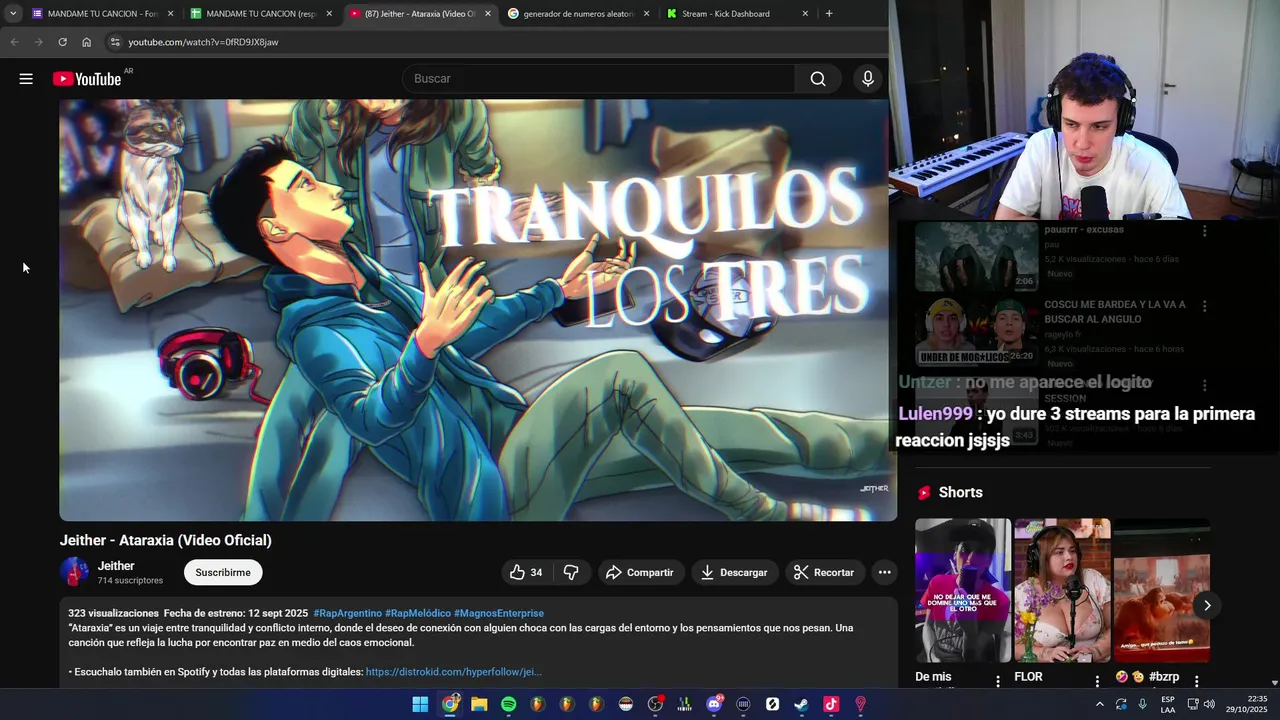The width and height of the screenshot is (1280, 720).
Task: Click 323 visualizaciones text
Action: (113, 613)
